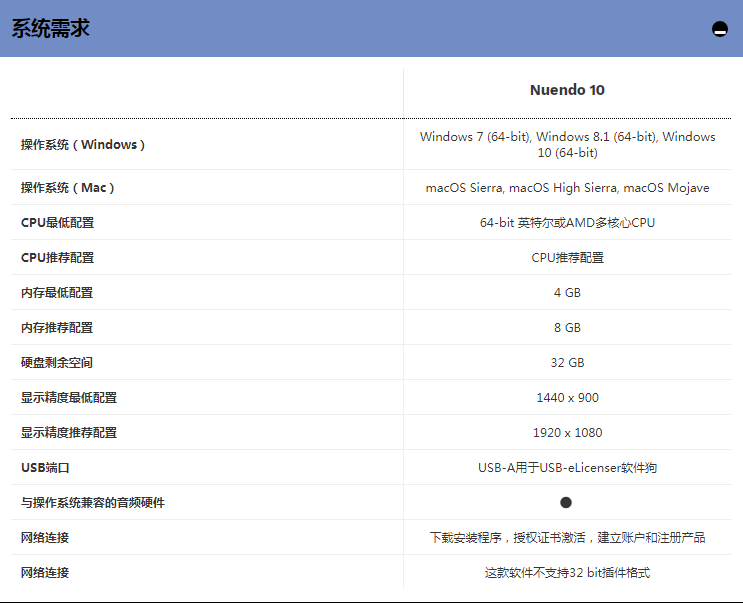Select the 8 GB memory value
The height and width of the screenshot is (604, 743).
coord(567,328)
